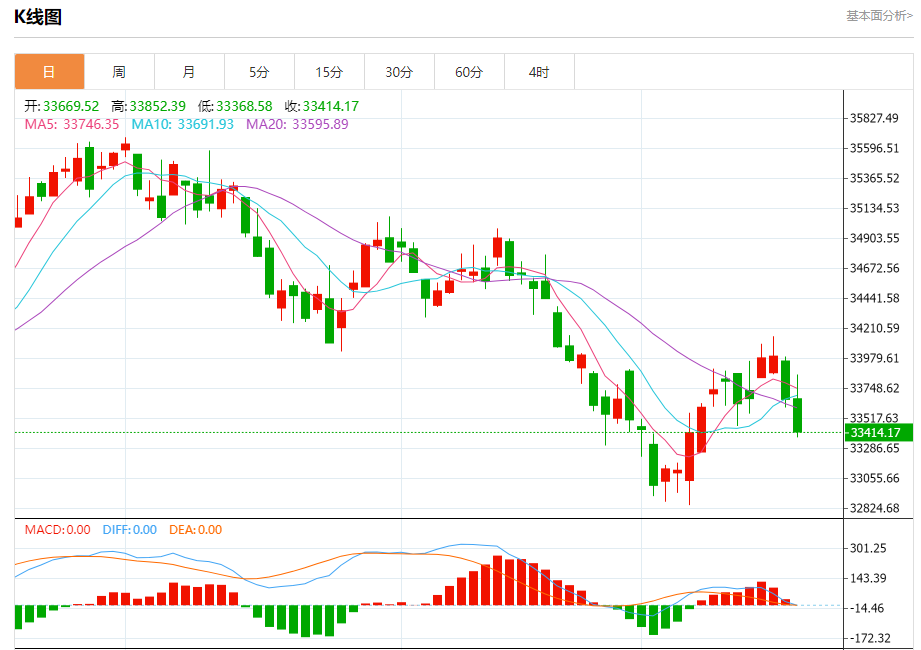Click the high price 高:33852.39
This screenshot has width=921, height=650.
click(x=149, y=106)
